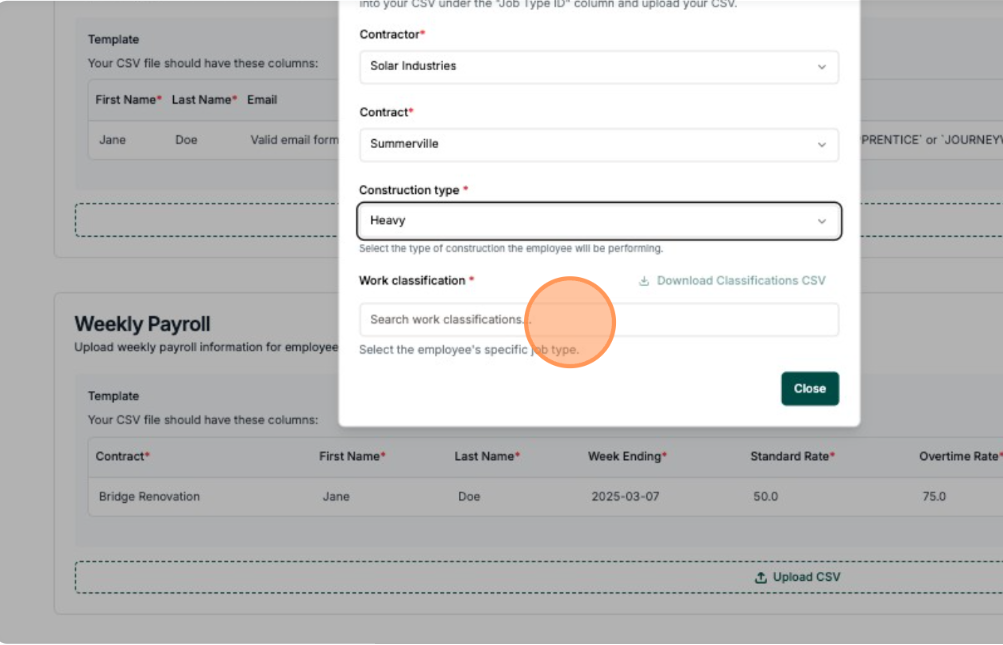Click the Weekly Payroll heading
This screenshot has width=1003, height=645.
click(x=142, y=324)
